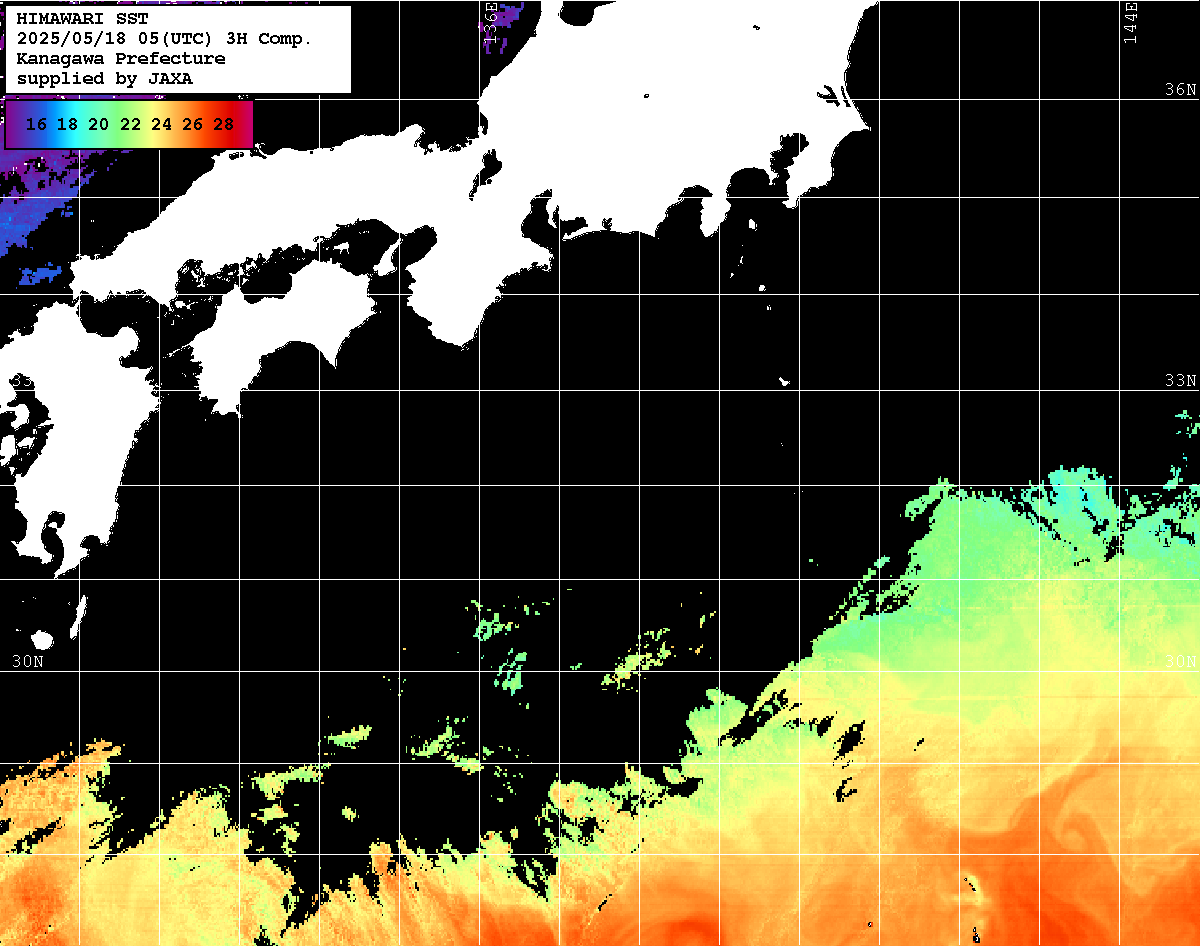Click the 24 label on the temperature legend
This screenshot has width=1200, height=946.
pyautogui.click(x=161, y=125)
